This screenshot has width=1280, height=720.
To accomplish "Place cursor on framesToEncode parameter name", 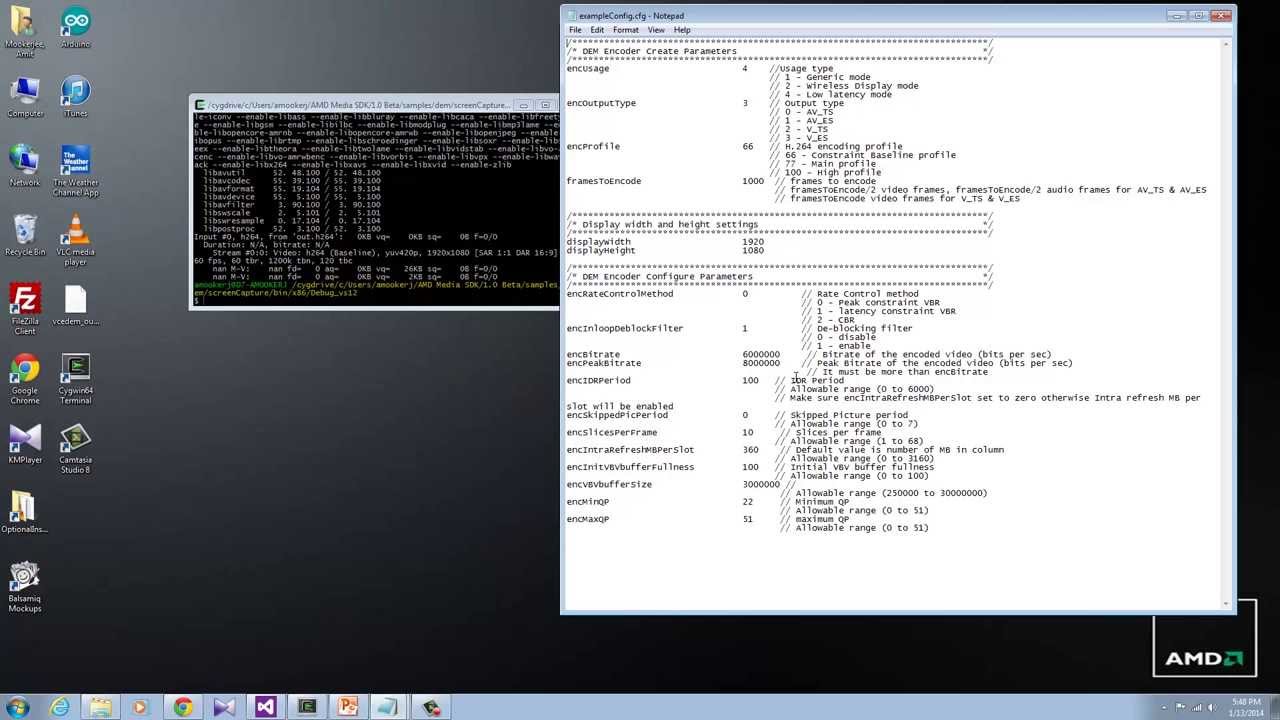I will (604, 181).
